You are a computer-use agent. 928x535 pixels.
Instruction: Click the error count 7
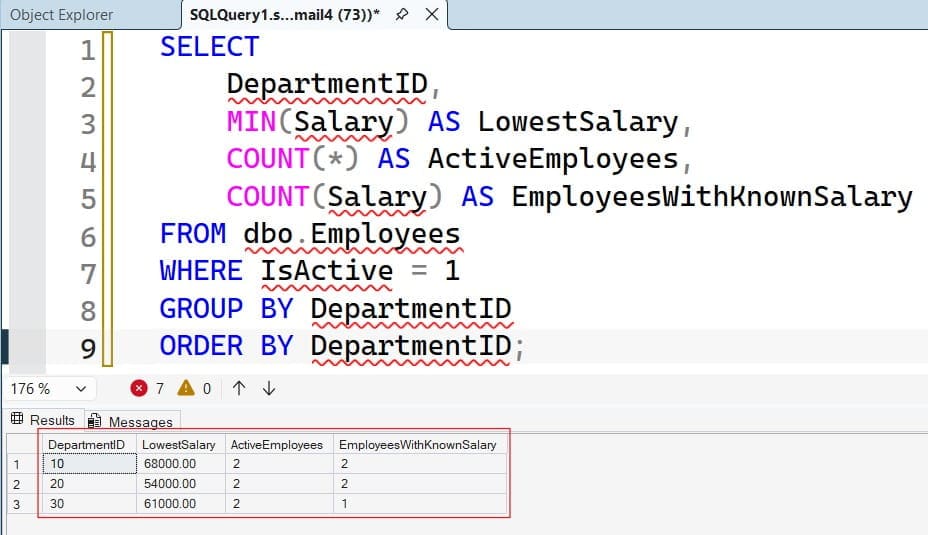160,388
